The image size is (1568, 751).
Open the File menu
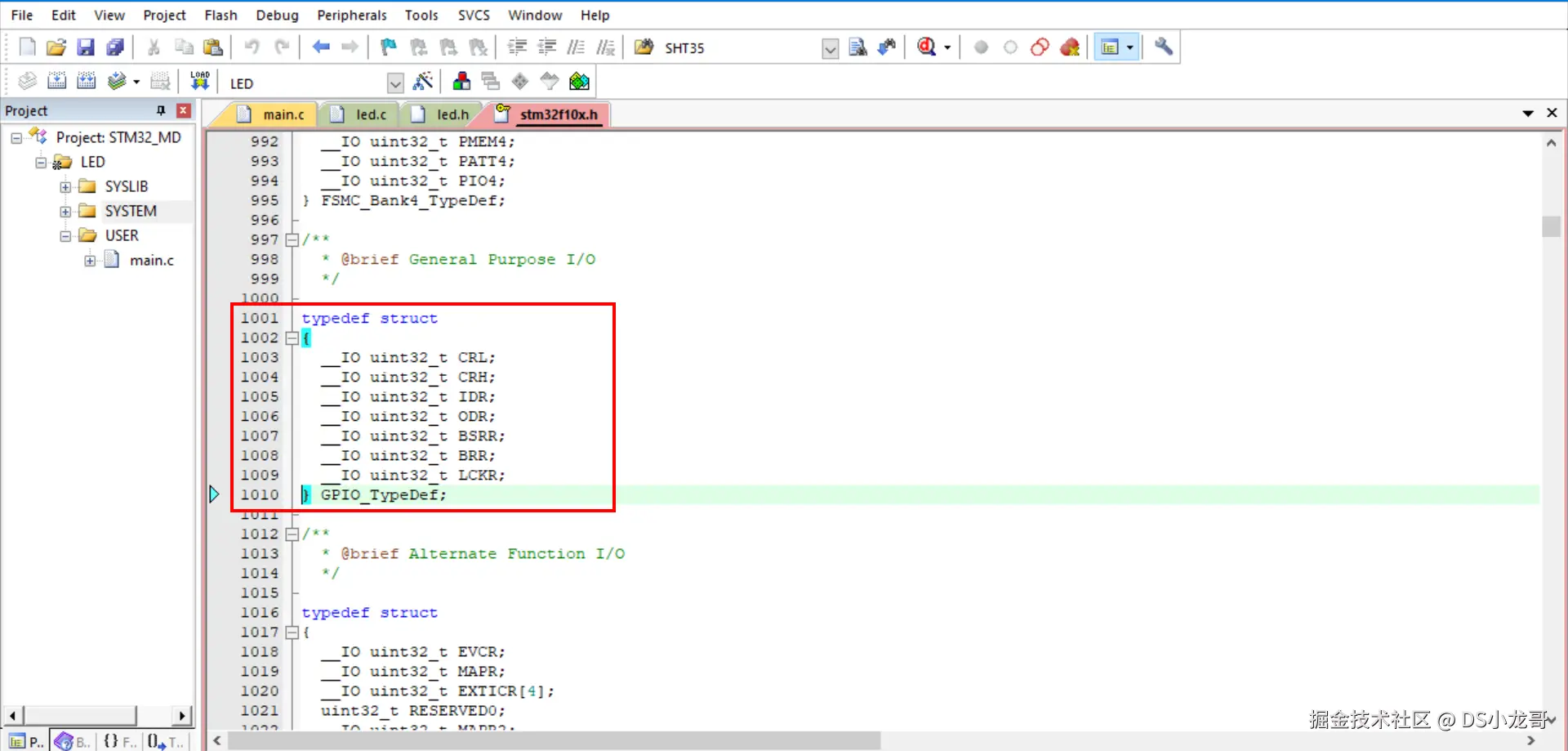point(22,15)
